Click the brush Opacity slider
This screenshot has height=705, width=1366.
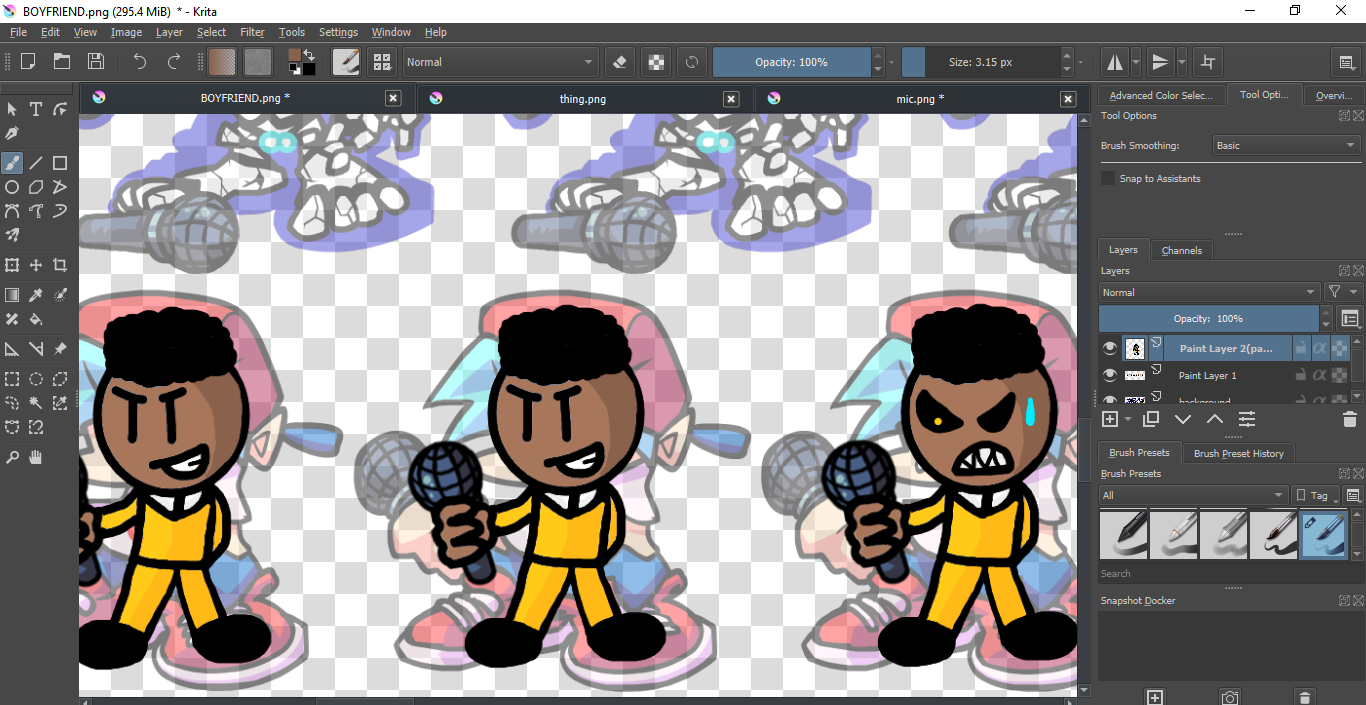coord(791,62)
